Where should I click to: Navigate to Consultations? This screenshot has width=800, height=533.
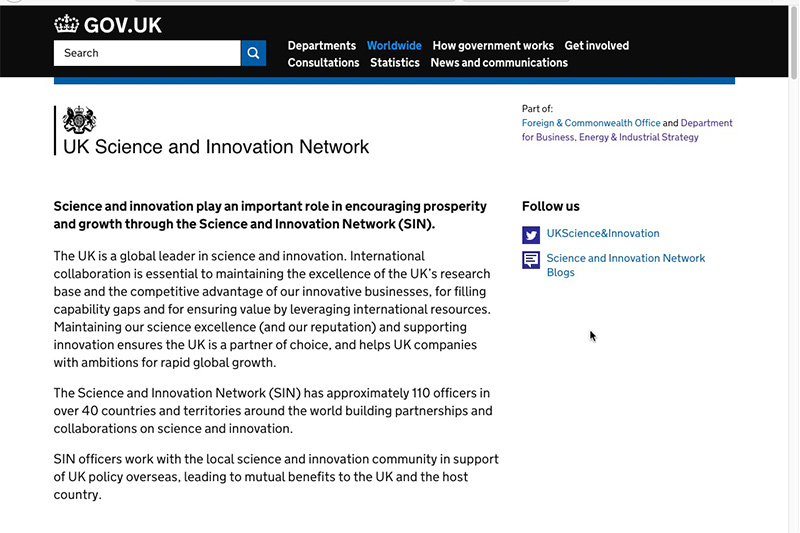point(323,63)
